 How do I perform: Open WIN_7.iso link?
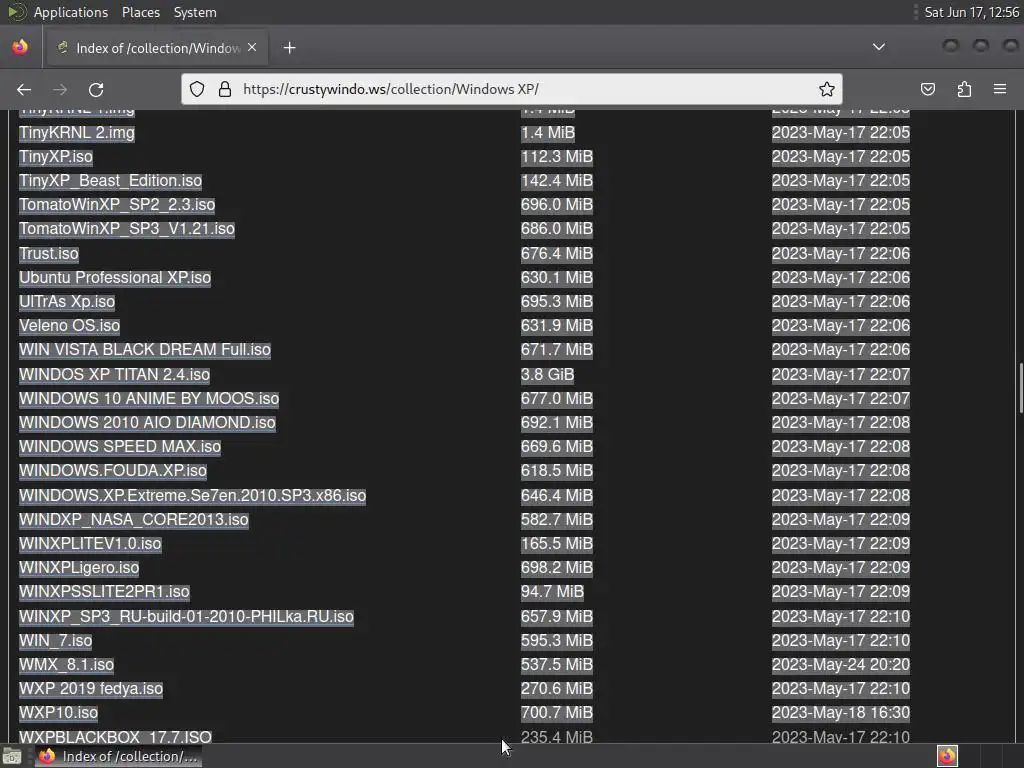(x=56, y=641)
